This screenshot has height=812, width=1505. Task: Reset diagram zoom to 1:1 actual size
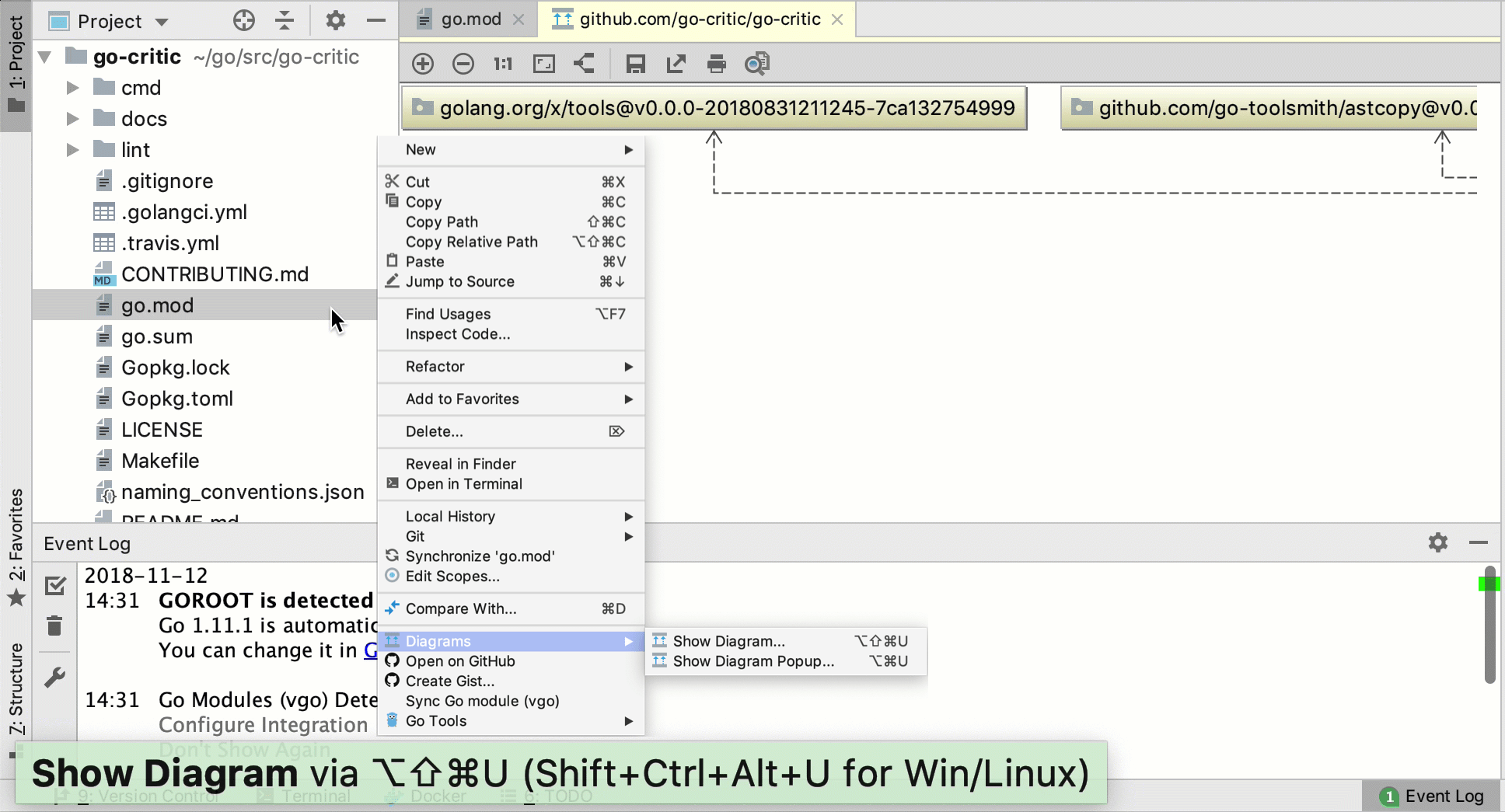pos(502,63)
